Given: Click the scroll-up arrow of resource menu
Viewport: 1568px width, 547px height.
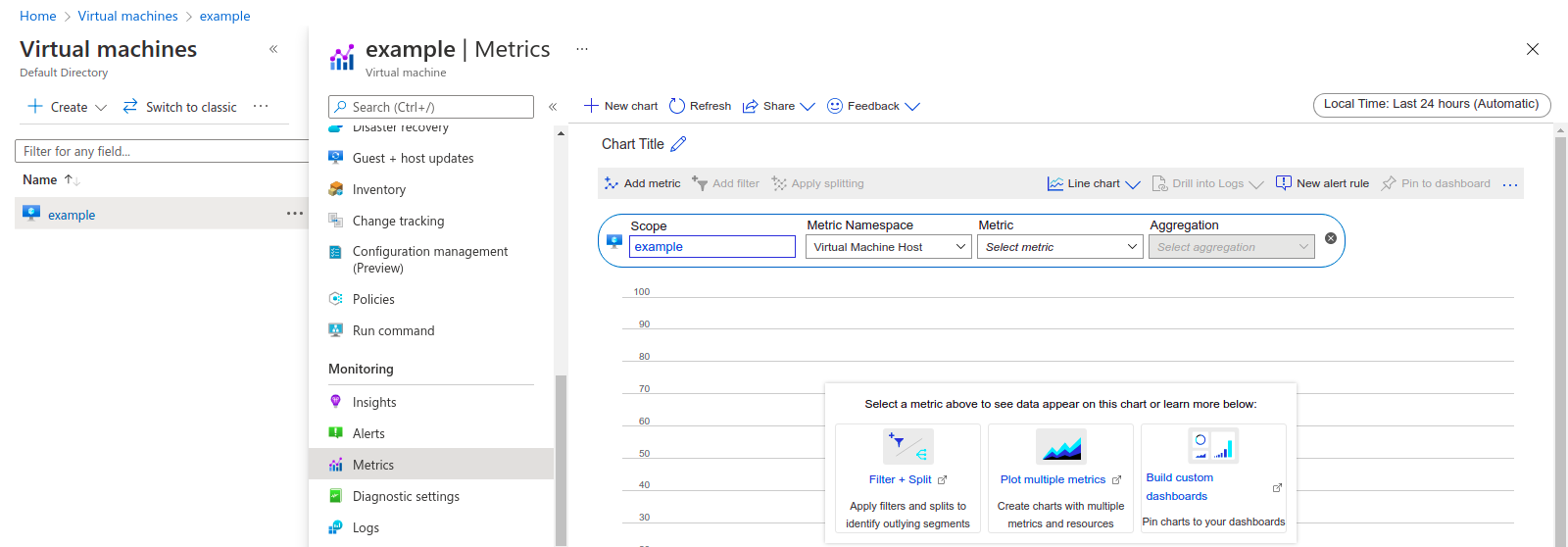Looking at the screenshot, I should 561,133.
